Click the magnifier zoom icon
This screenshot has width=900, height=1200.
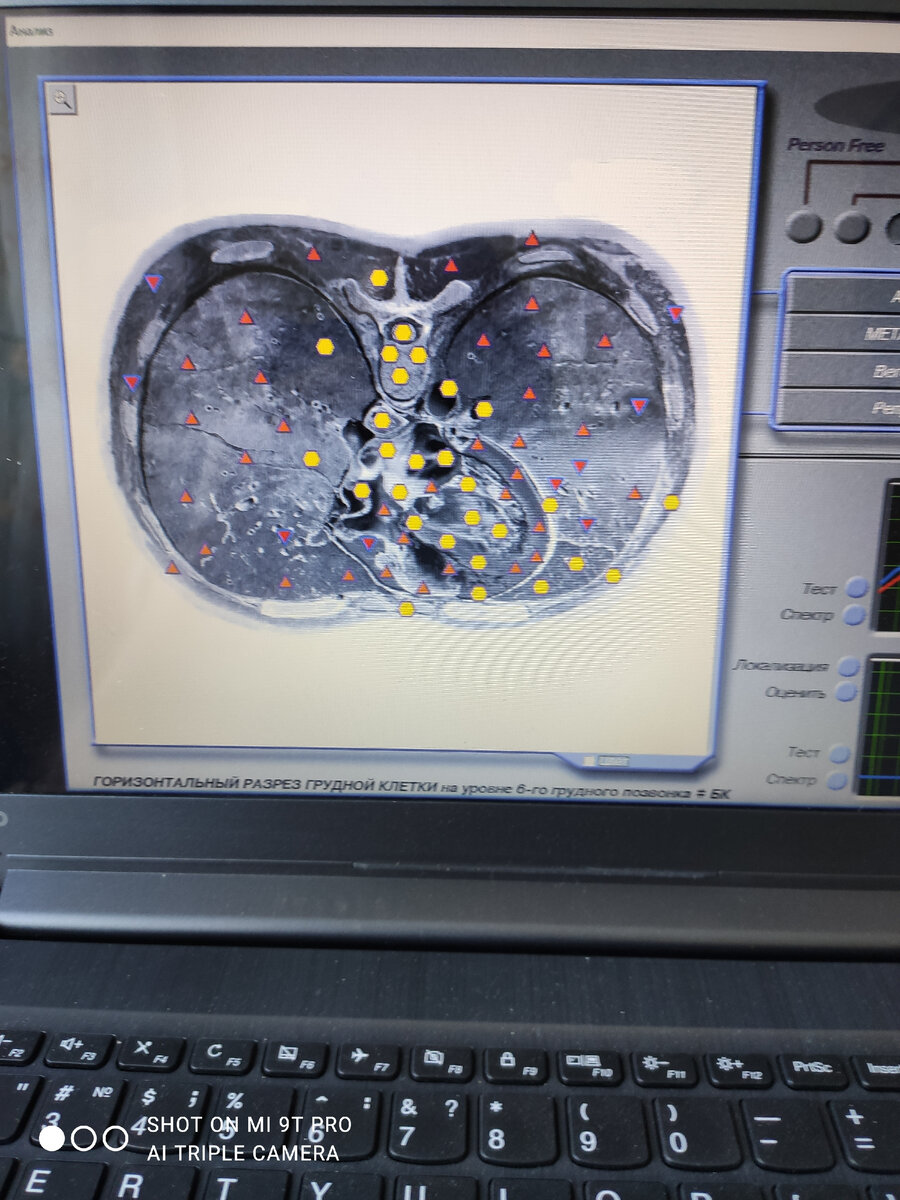click(63, 98)
